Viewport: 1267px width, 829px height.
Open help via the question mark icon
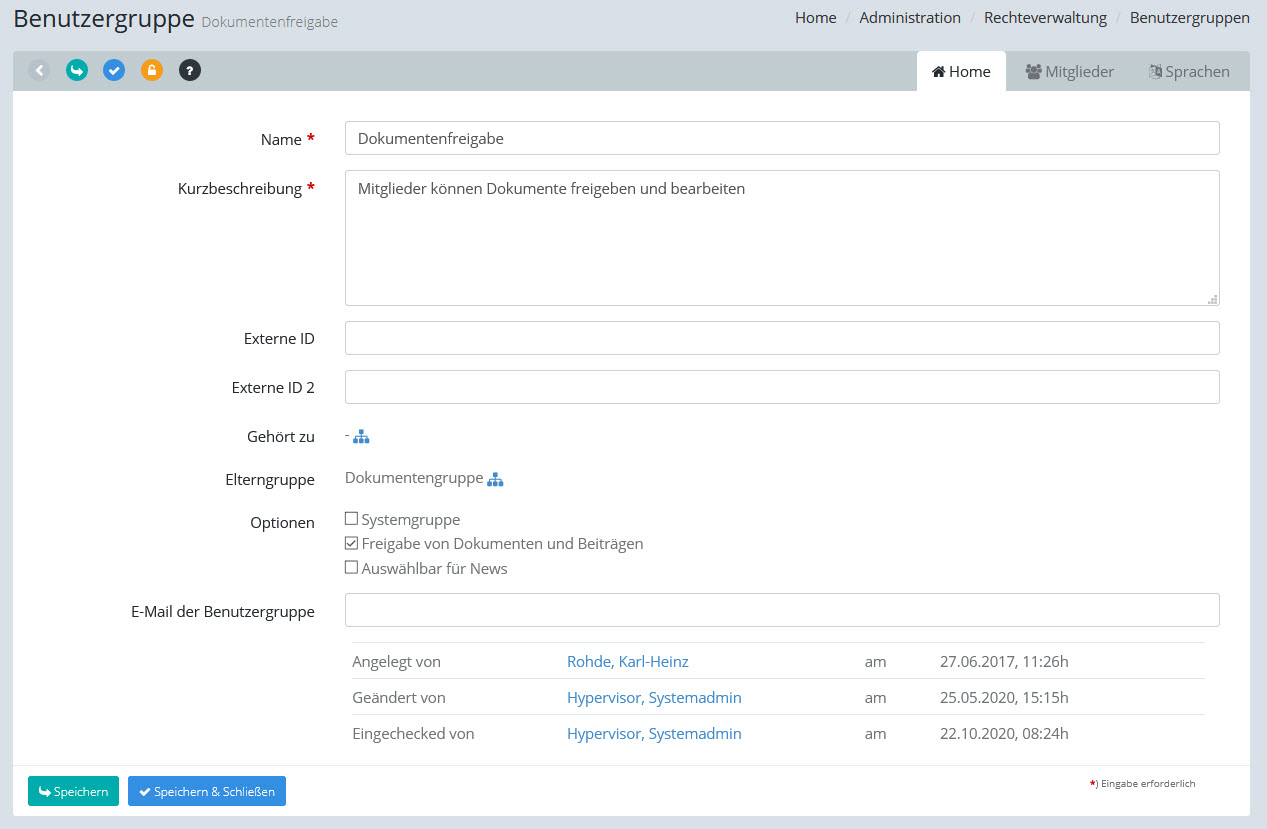(x=190, y=70)
